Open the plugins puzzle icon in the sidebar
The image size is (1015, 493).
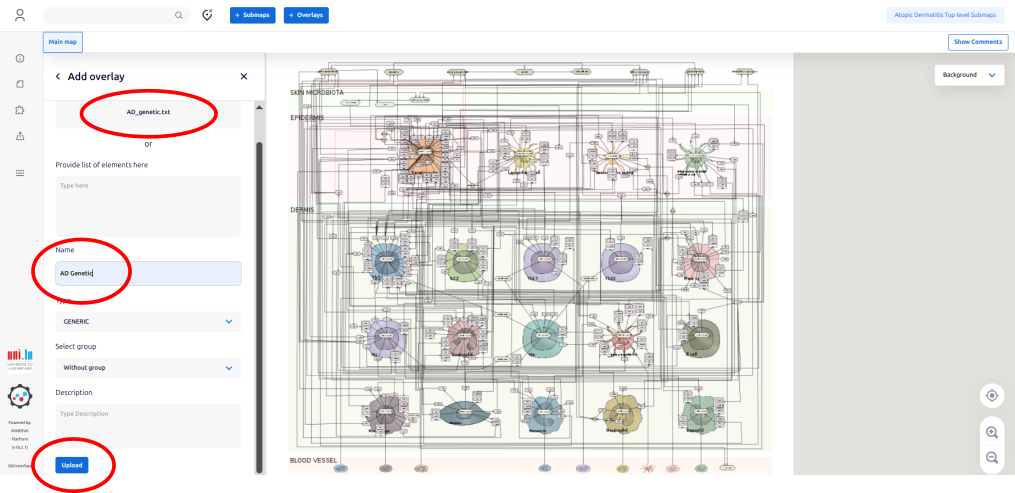click(x=20, y=109)
